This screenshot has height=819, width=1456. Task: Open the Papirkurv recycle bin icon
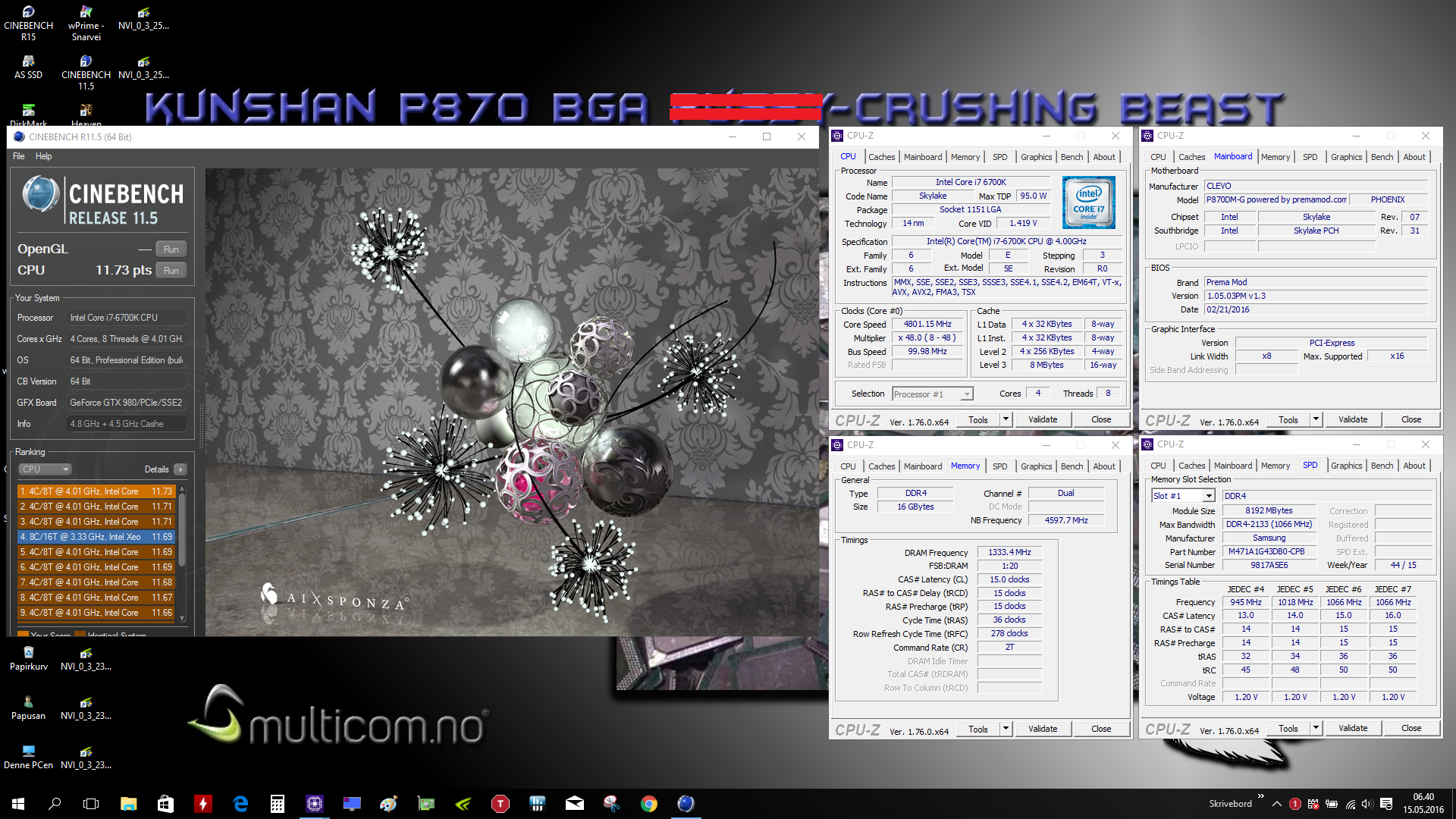(28, 654)
